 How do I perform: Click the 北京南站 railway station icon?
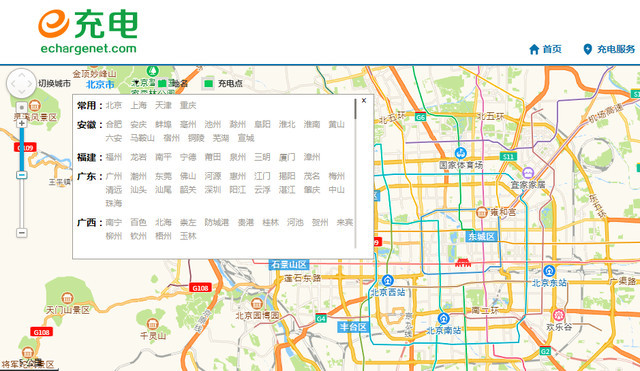coord(444,318)
